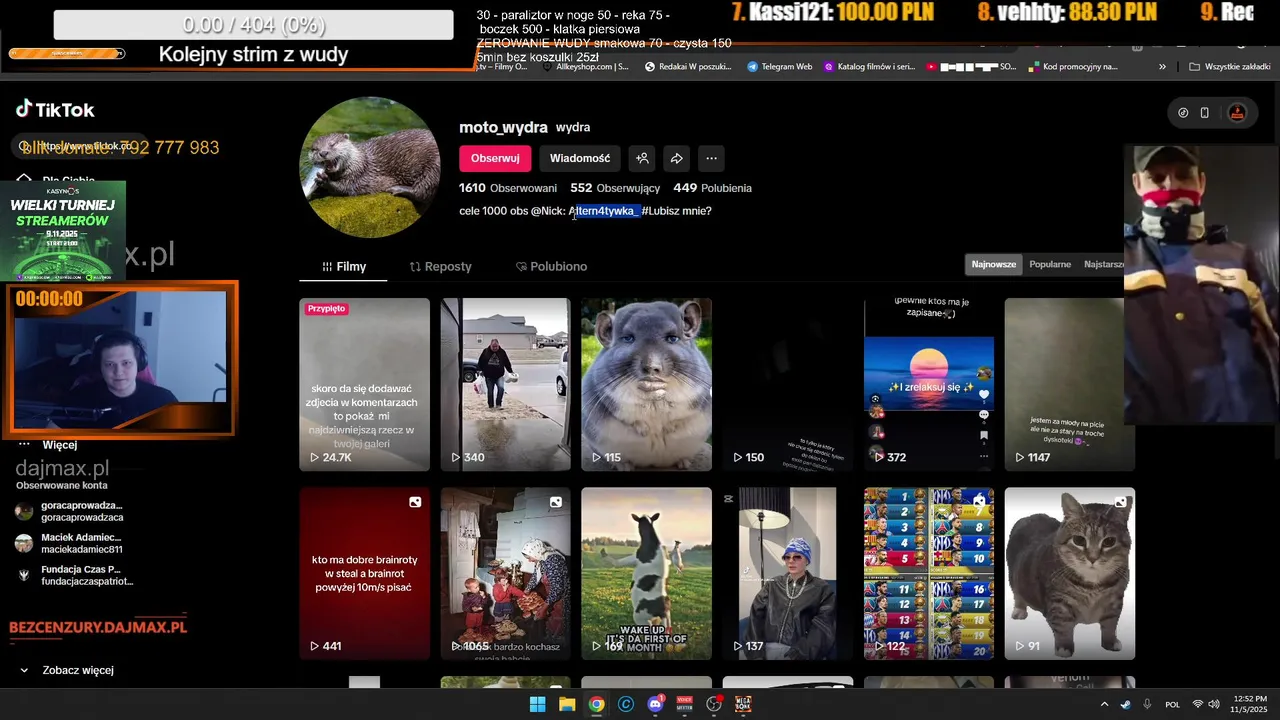1280x720 pixels.
Task: Open Katalog filmów i seri... bookmark
Action: (x=869, y=67)
